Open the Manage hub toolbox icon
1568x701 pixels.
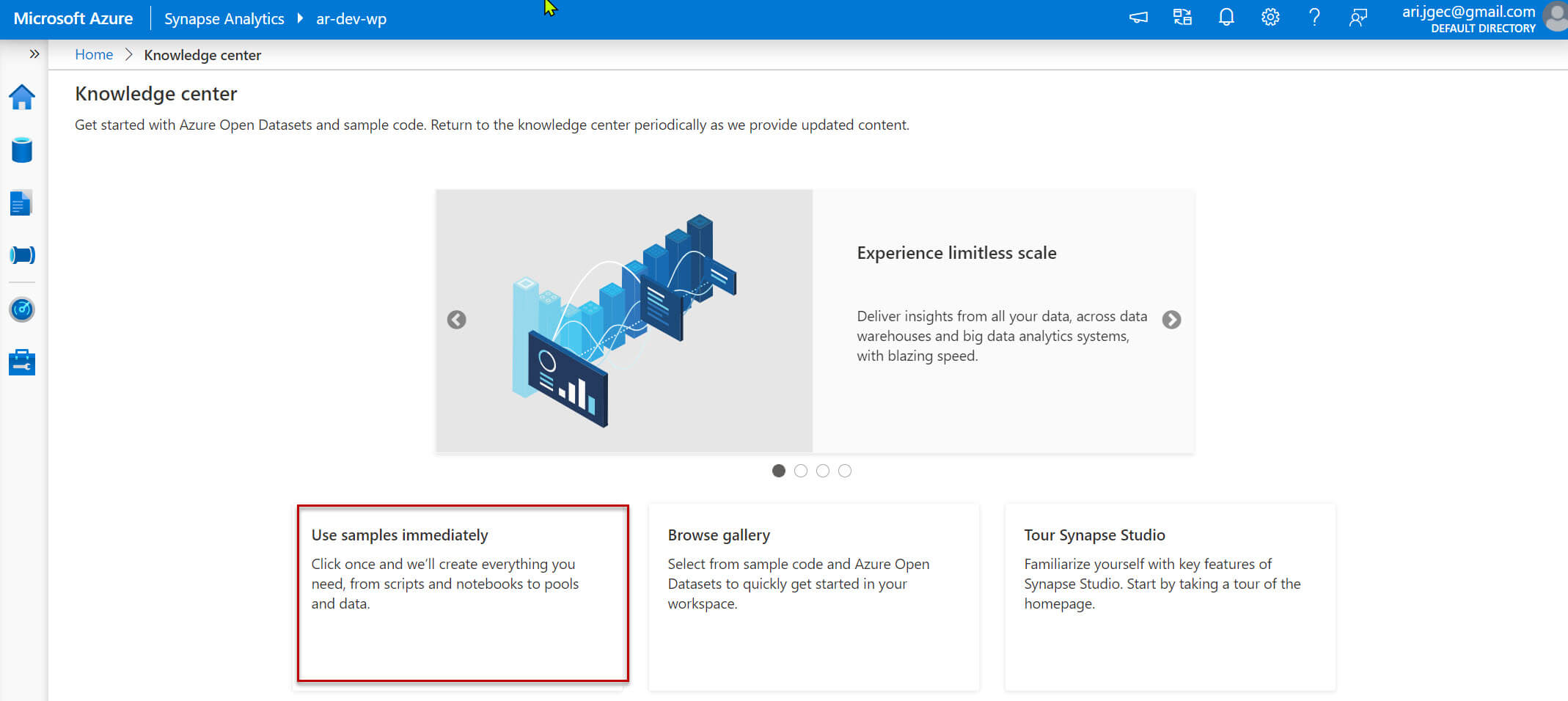coord(22,362)
